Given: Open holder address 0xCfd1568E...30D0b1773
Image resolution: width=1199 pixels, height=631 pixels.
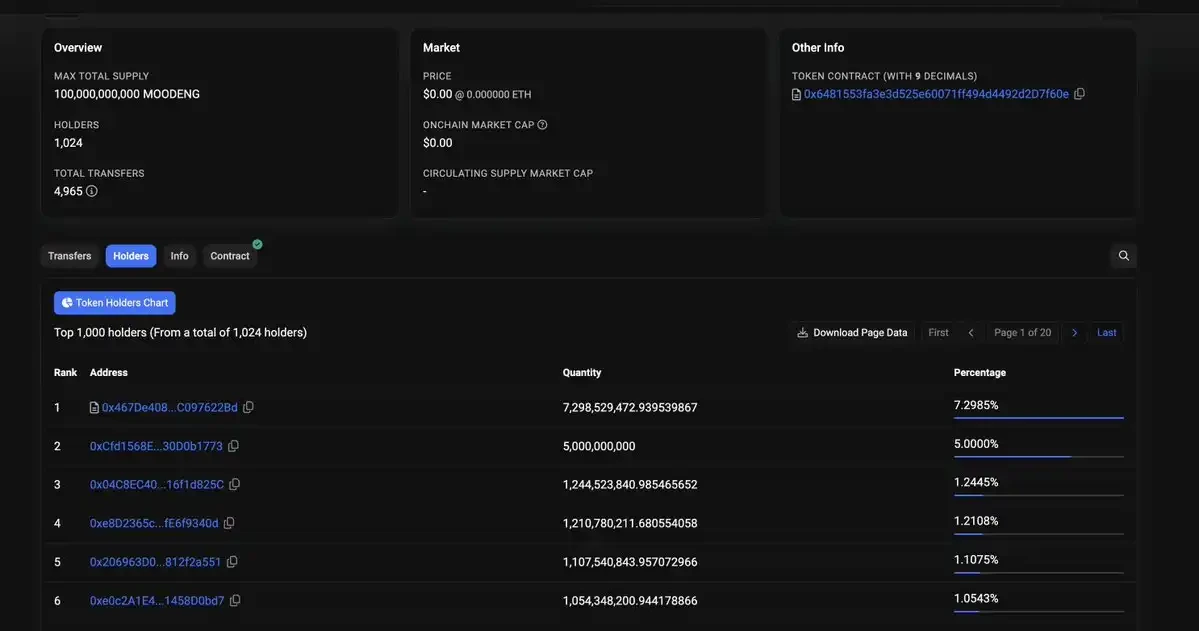Looking at the screenshot, I should (156, 446).
